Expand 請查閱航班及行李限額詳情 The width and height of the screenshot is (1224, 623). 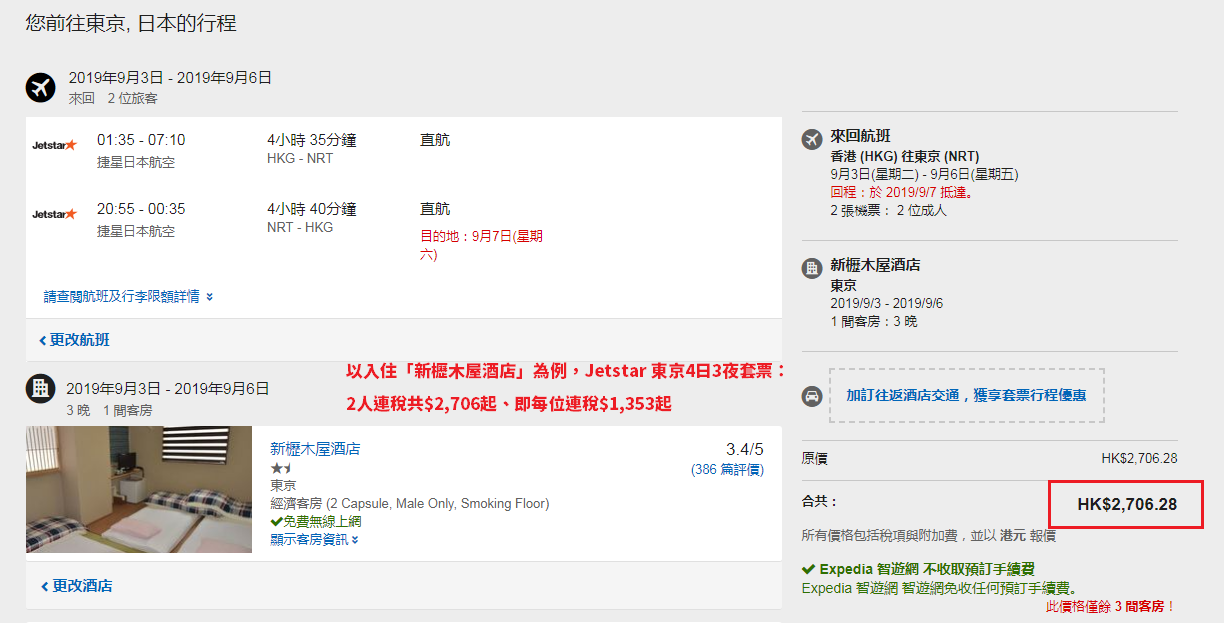click(128, 297)
